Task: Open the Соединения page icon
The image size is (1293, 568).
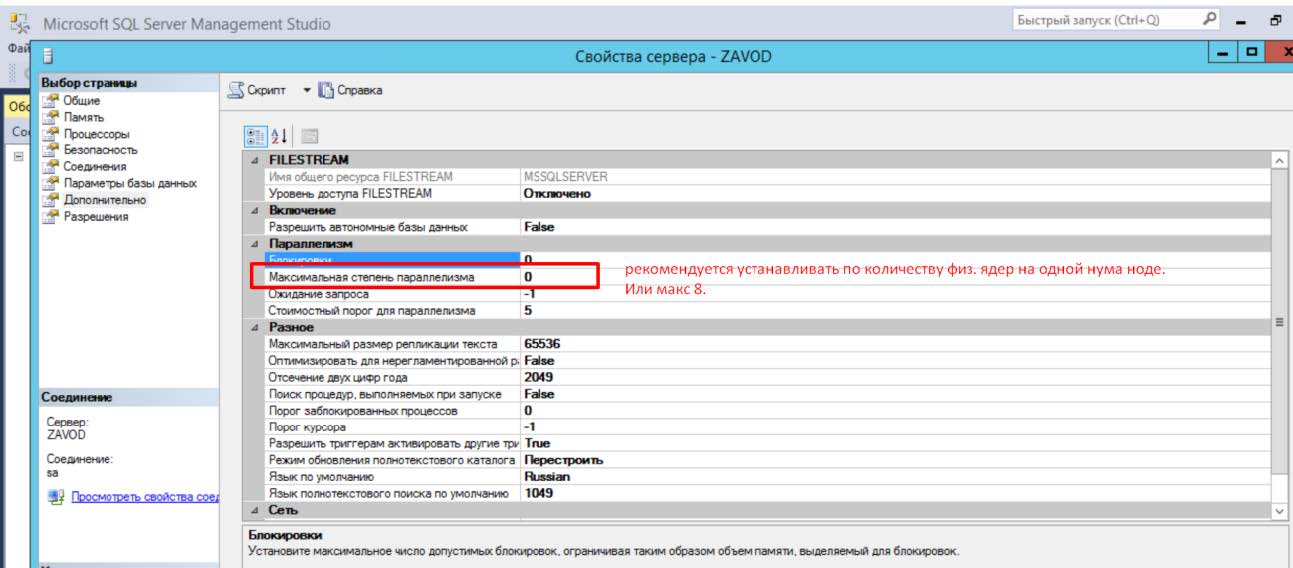Action: click(52, 167)
